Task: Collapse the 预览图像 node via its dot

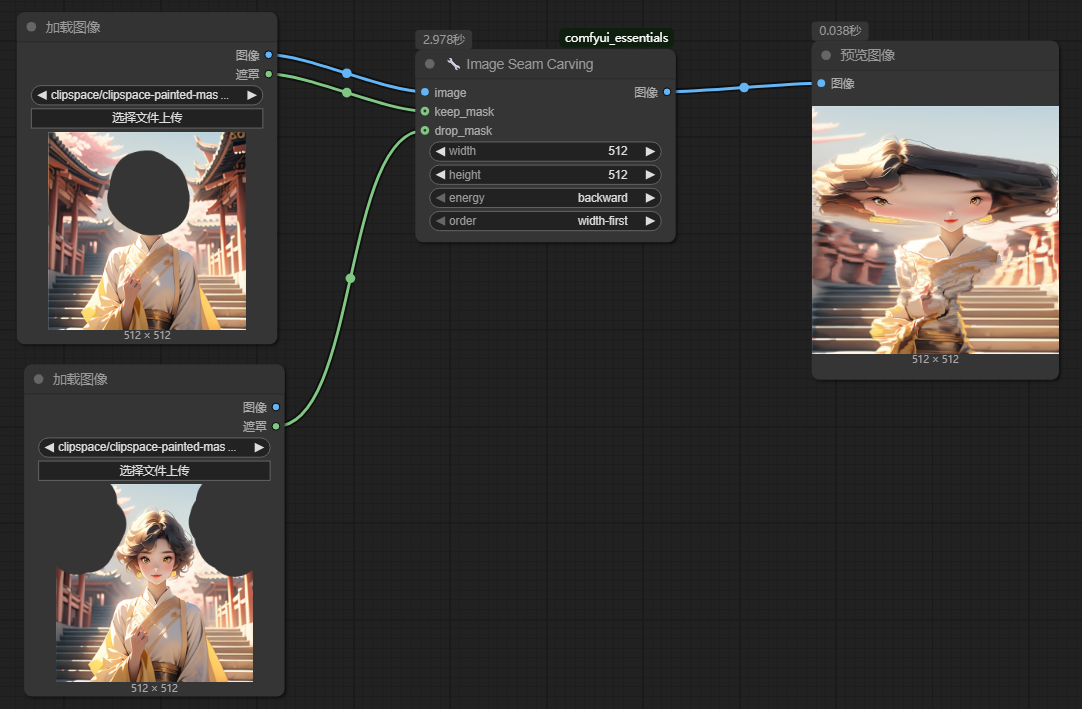Action: [826, 56]
